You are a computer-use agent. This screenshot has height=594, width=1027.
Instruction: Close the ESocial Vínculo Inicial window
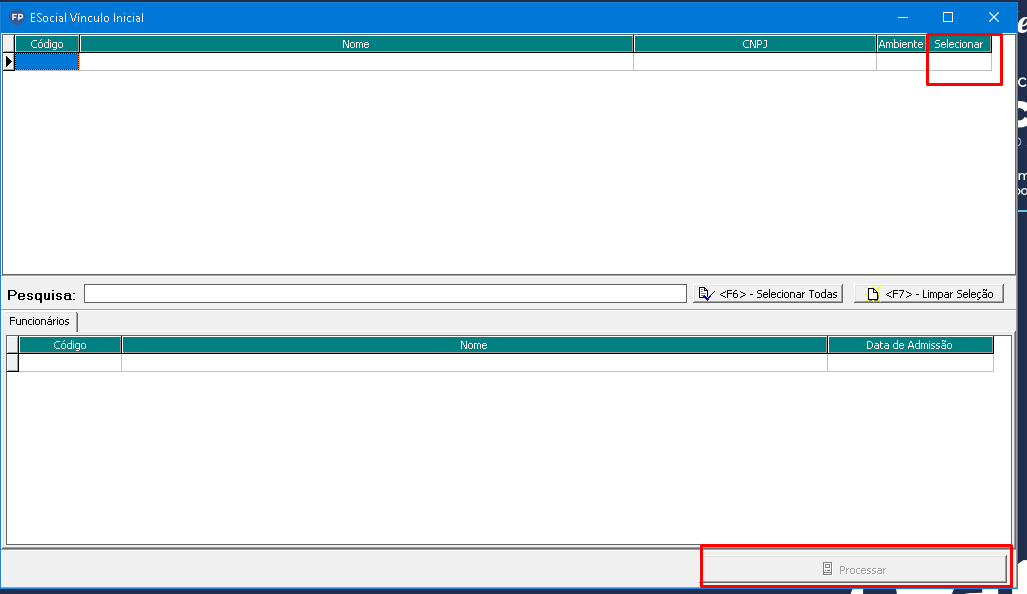pos(993,17)
